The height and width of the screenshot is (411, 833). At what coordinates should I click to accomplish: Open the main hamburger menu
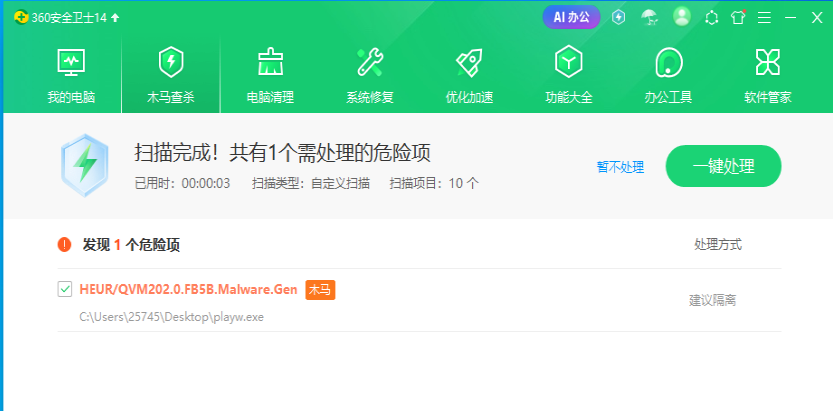(764, 18)
